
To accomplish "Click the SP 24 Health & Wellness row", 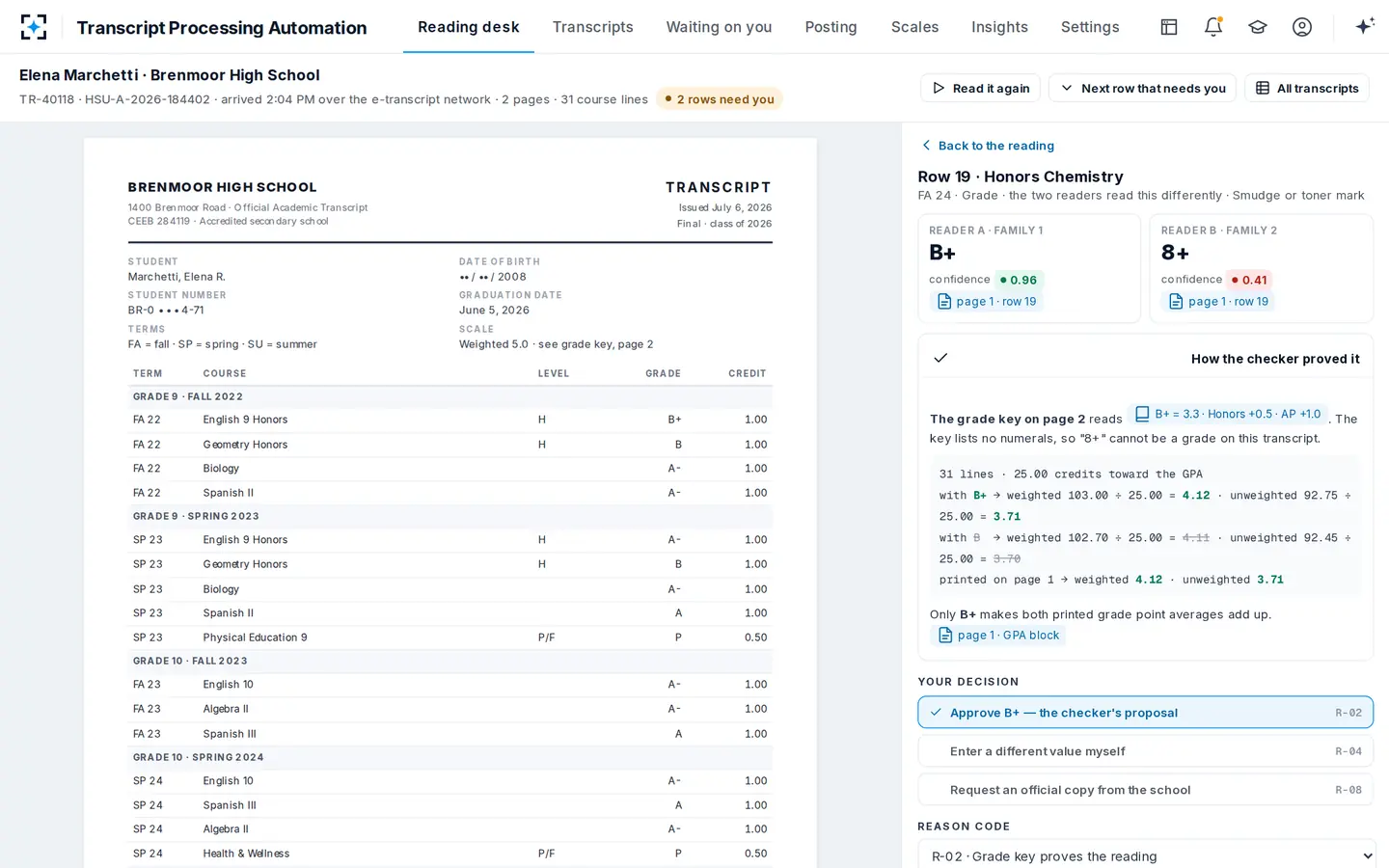I will 450,854.
